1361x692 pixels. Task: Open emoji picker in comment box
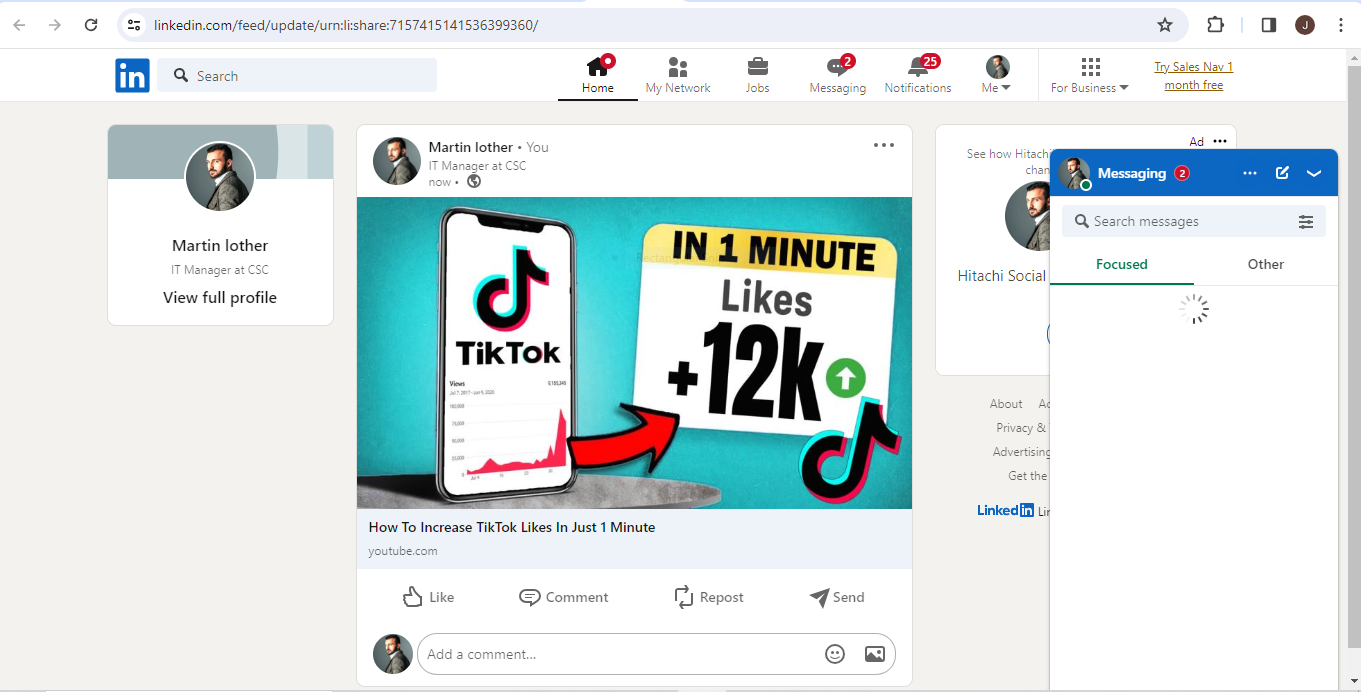pyautogui.click(x=835, y=654)
